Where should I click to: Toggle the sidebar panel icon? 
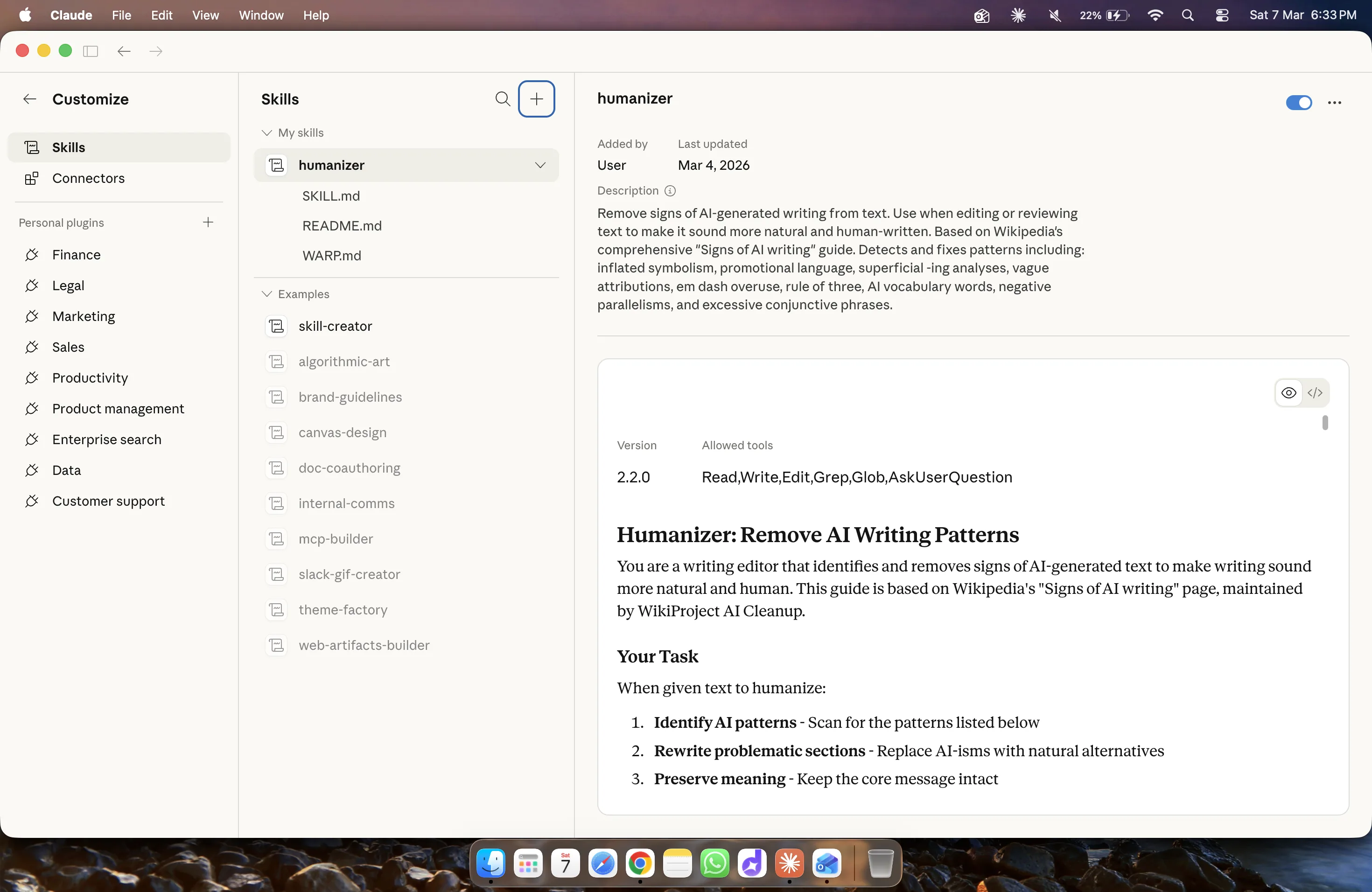pyautogui.click(x=91, y=51)
